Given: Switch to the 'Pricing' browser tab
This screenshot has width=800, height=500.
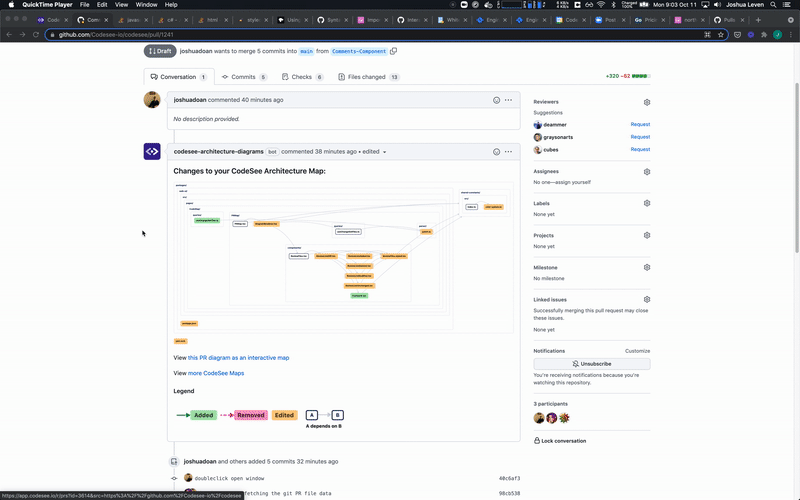Looking at the screenshot, I should coord(650,20).
